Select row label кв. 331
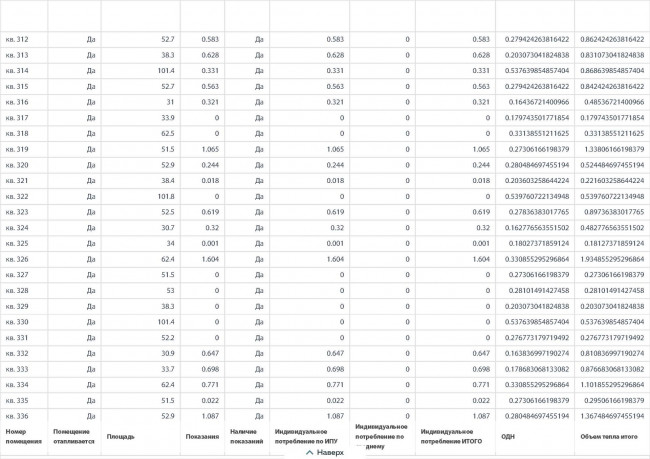This screenshot has height=459, width=650. pos(17,338)
